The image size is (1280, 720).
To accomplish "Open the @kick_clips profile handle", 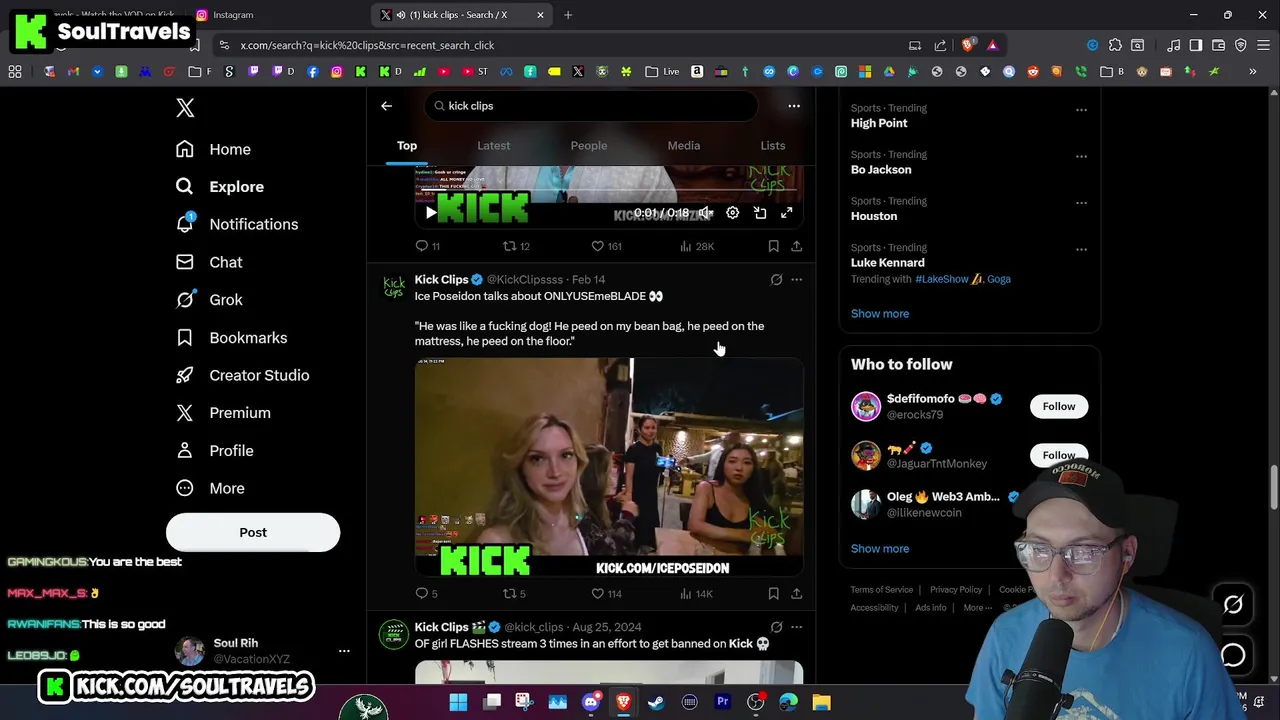I will 534,627.
